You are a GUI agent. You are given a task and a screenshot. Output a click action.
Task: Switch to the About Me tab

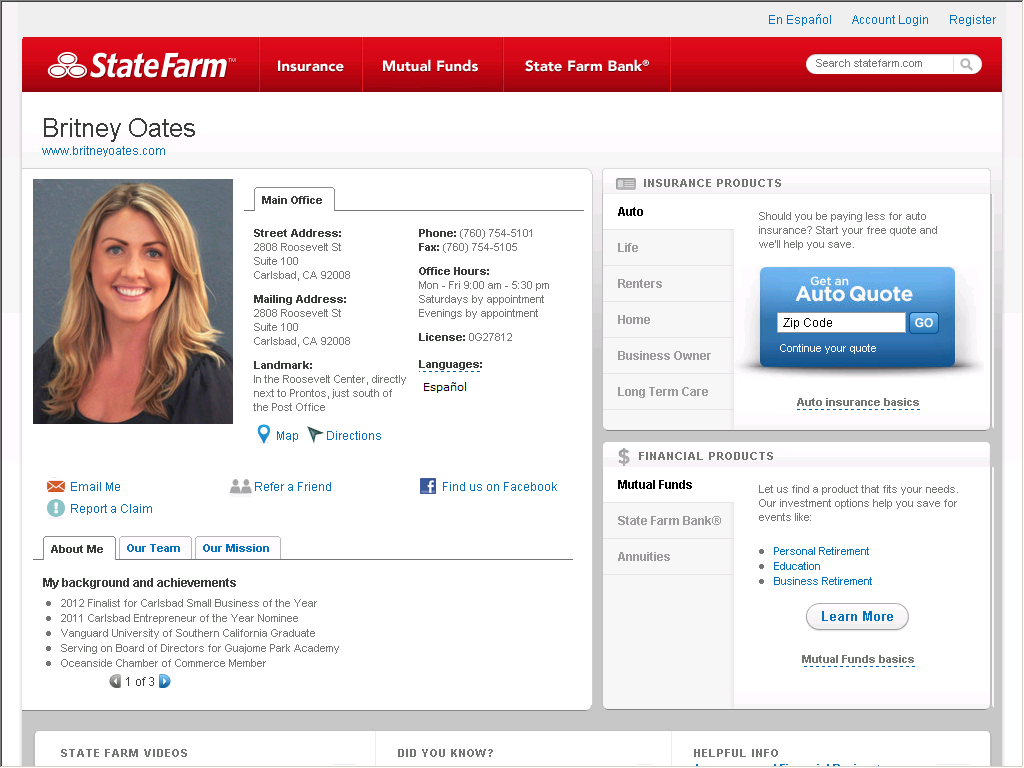click(77, 549)
